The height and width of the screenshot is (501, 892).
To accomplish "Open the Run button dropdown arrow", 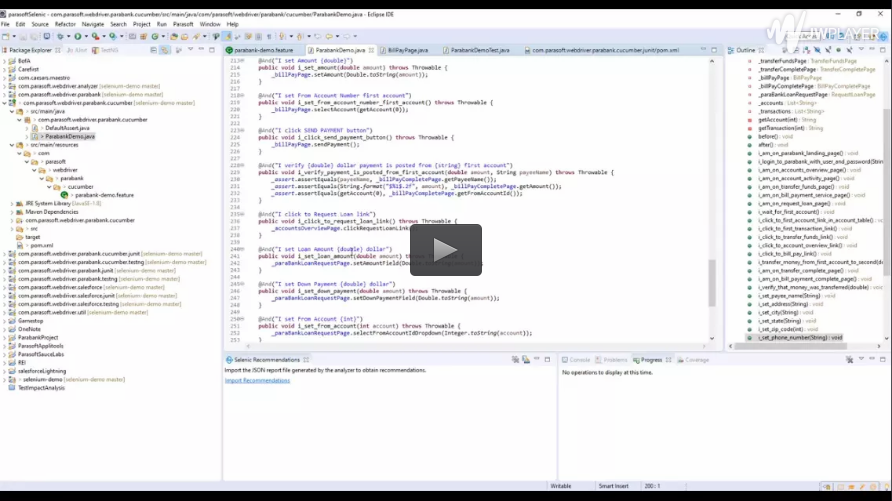I will click(x=86, y=36).
